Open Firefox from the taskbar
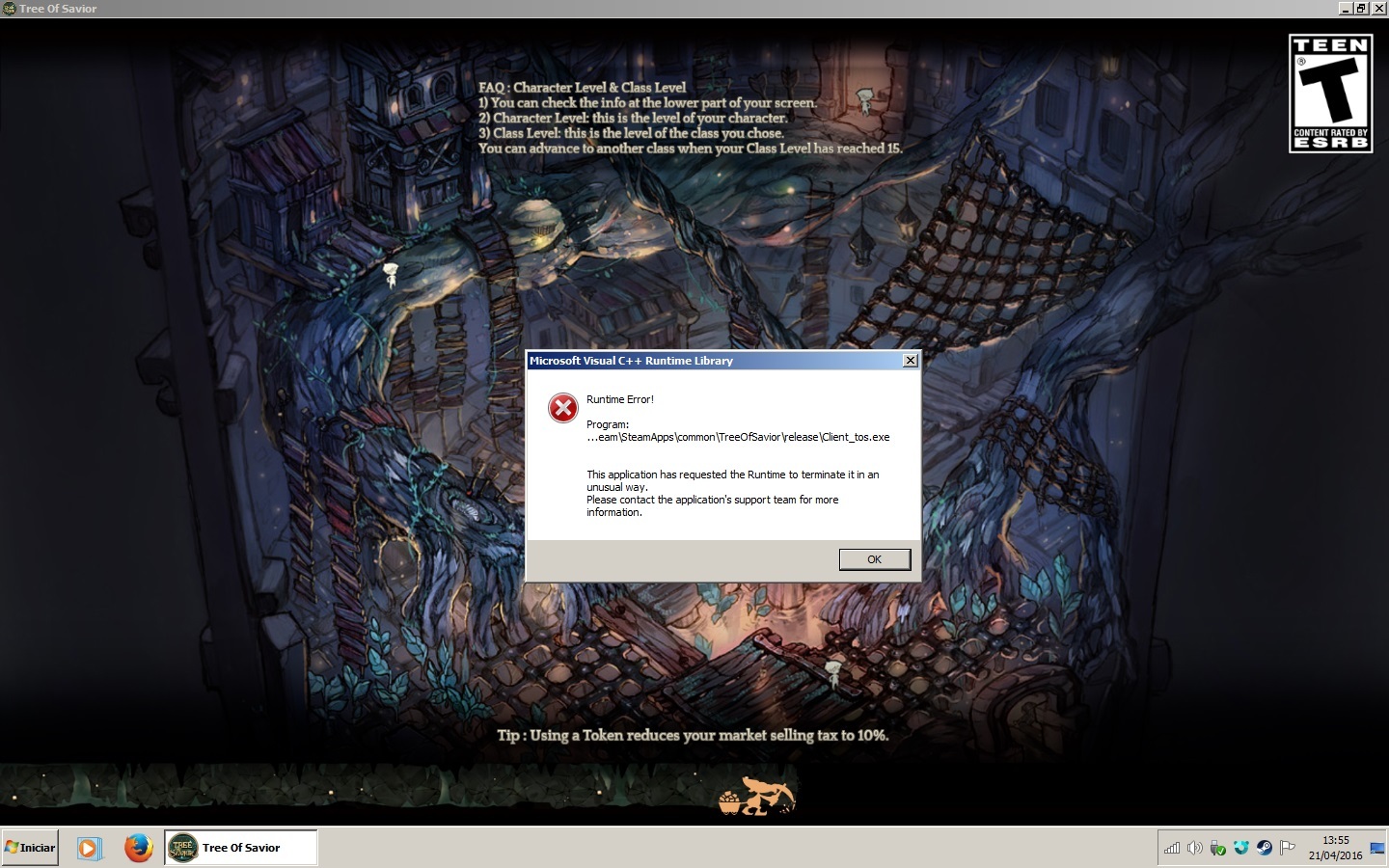Image resolution: width=1389 pixels, height=868 pixels. [139, 848]
